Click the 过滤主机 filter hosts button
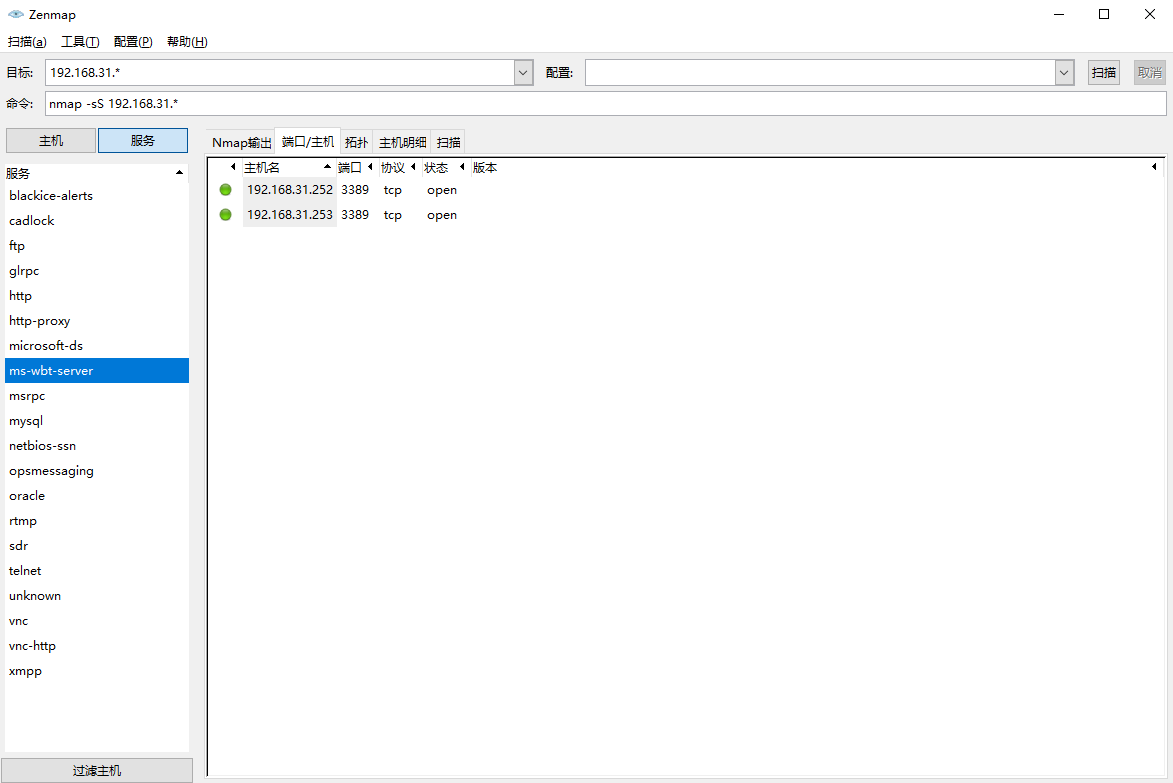This screenshot has width=1173, height=783. click(97, 770)
